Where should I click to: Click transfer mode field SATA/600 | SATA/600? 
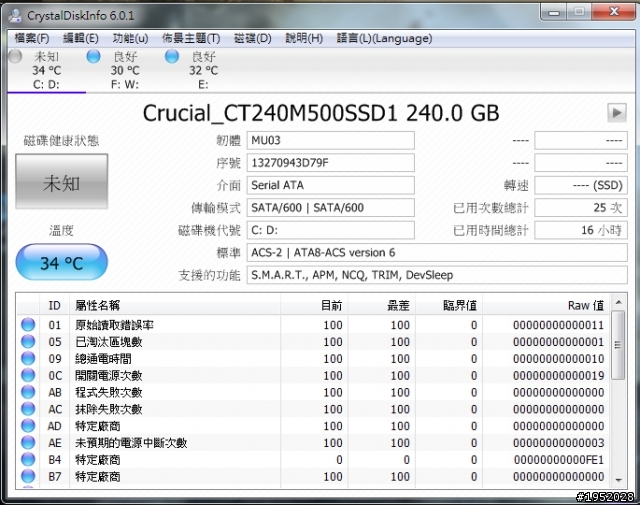331,208
